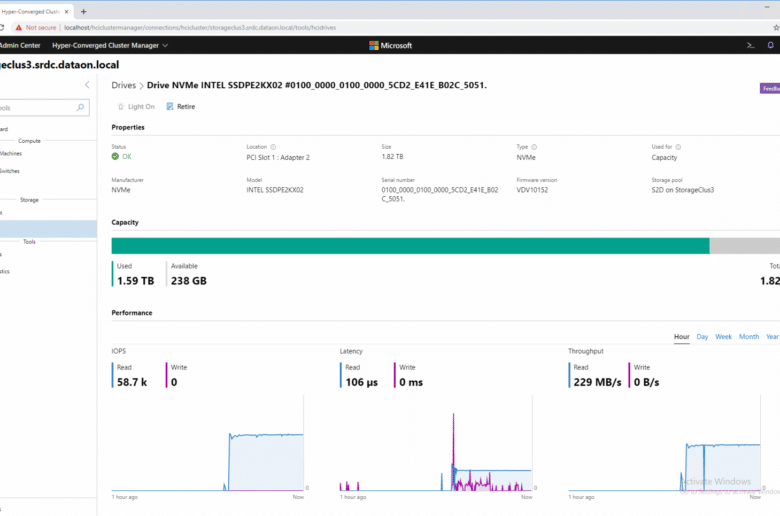Open the notifications bell icon
The image size is (780, 516).
[771, 45]
